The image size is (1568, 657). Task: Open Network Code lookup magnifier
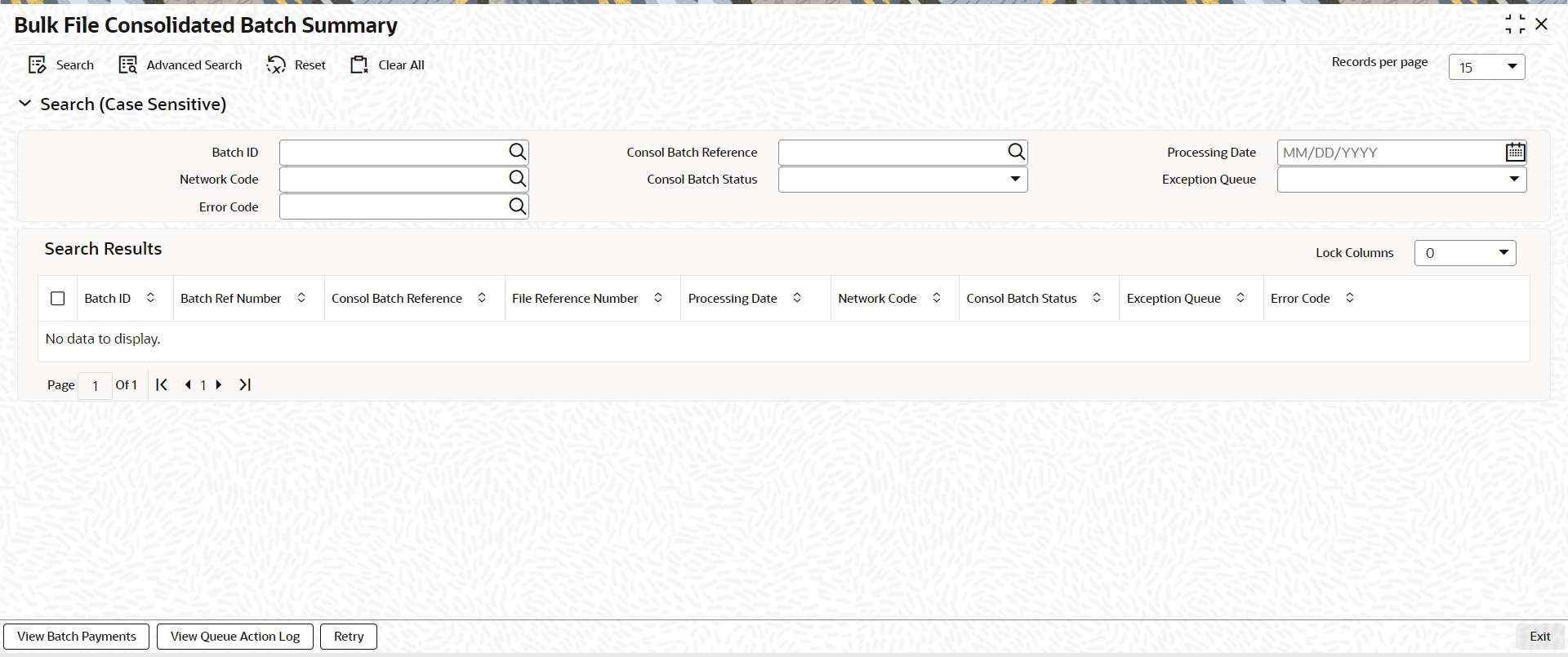518,179
